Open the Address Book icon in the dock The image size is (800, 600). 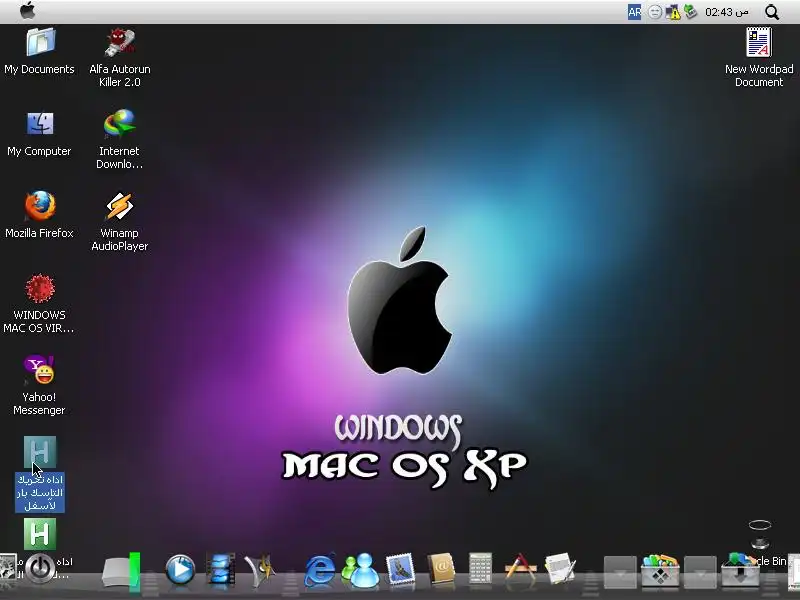(440, 568)
